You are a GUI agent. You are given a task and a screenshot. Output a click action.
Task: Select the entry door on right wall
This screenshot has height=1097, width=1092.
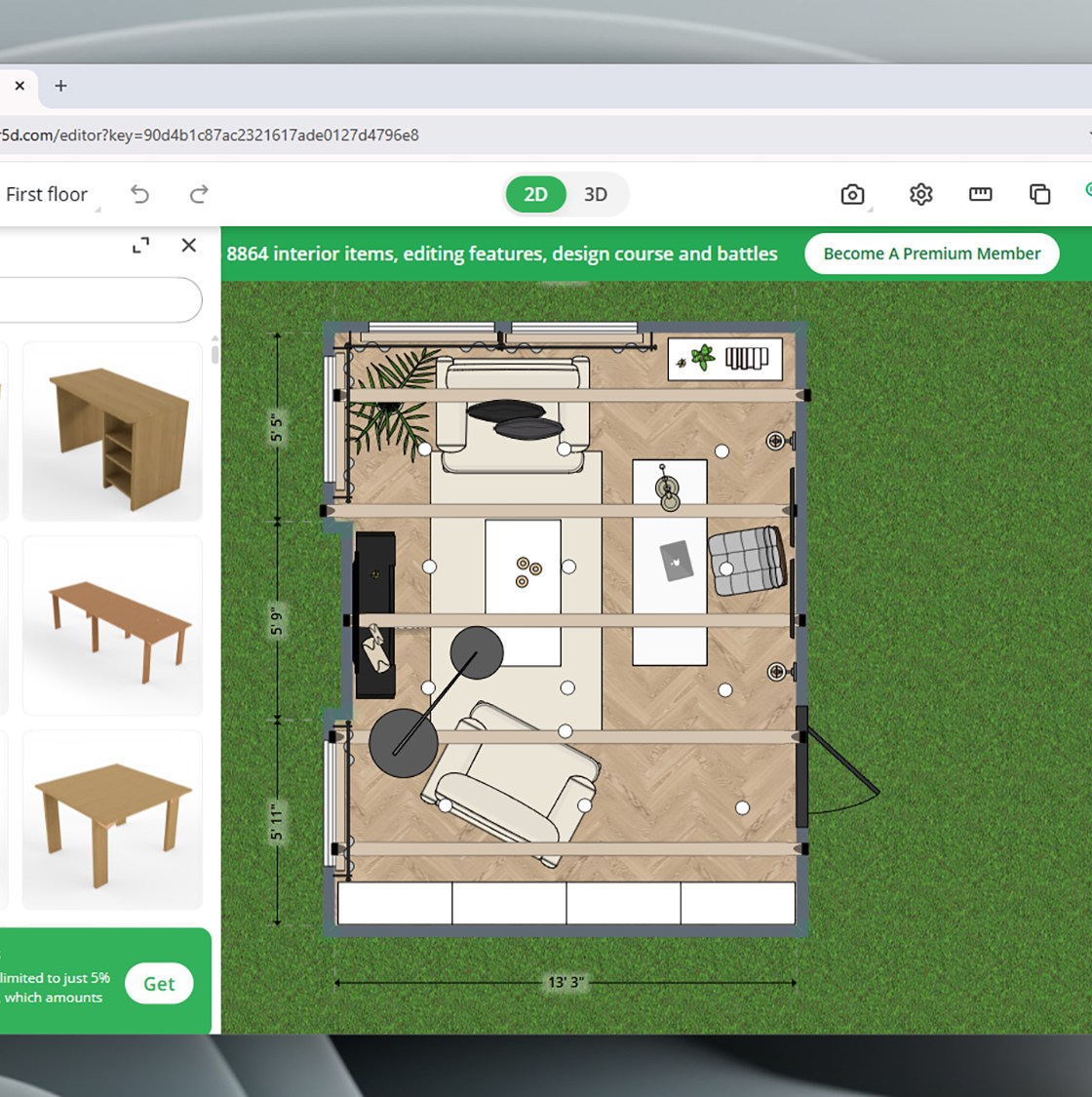pyautogui.click(x=836, y=768)
